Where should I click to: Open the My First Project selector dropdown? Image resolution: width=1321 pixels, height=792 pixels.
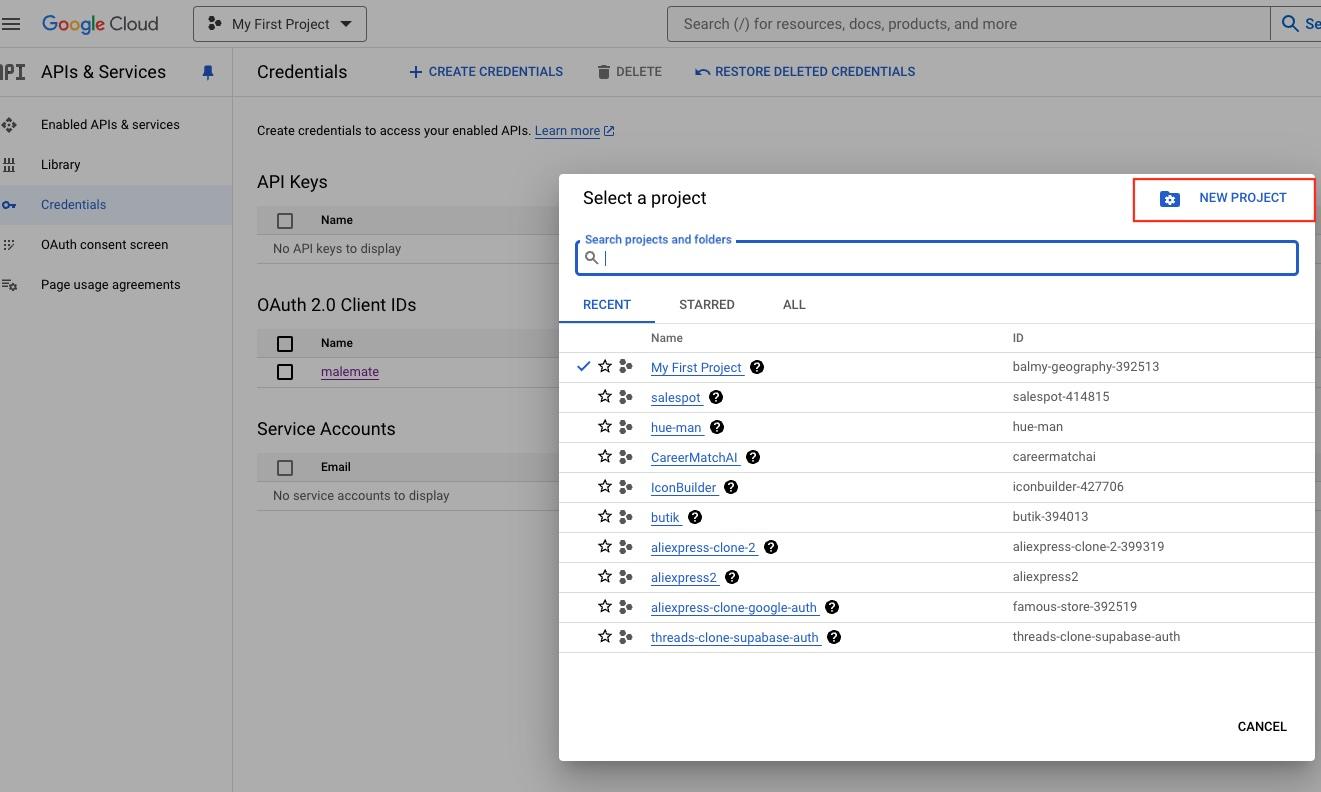(279, 23)
